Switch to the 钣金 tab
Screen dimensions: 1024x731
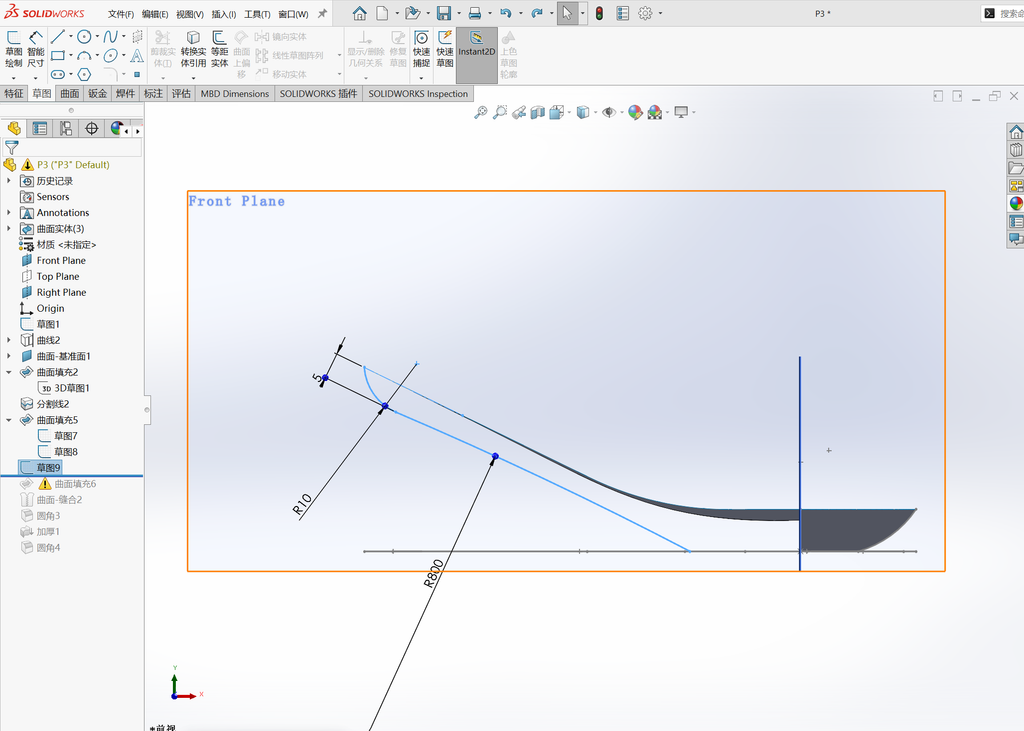98,93
